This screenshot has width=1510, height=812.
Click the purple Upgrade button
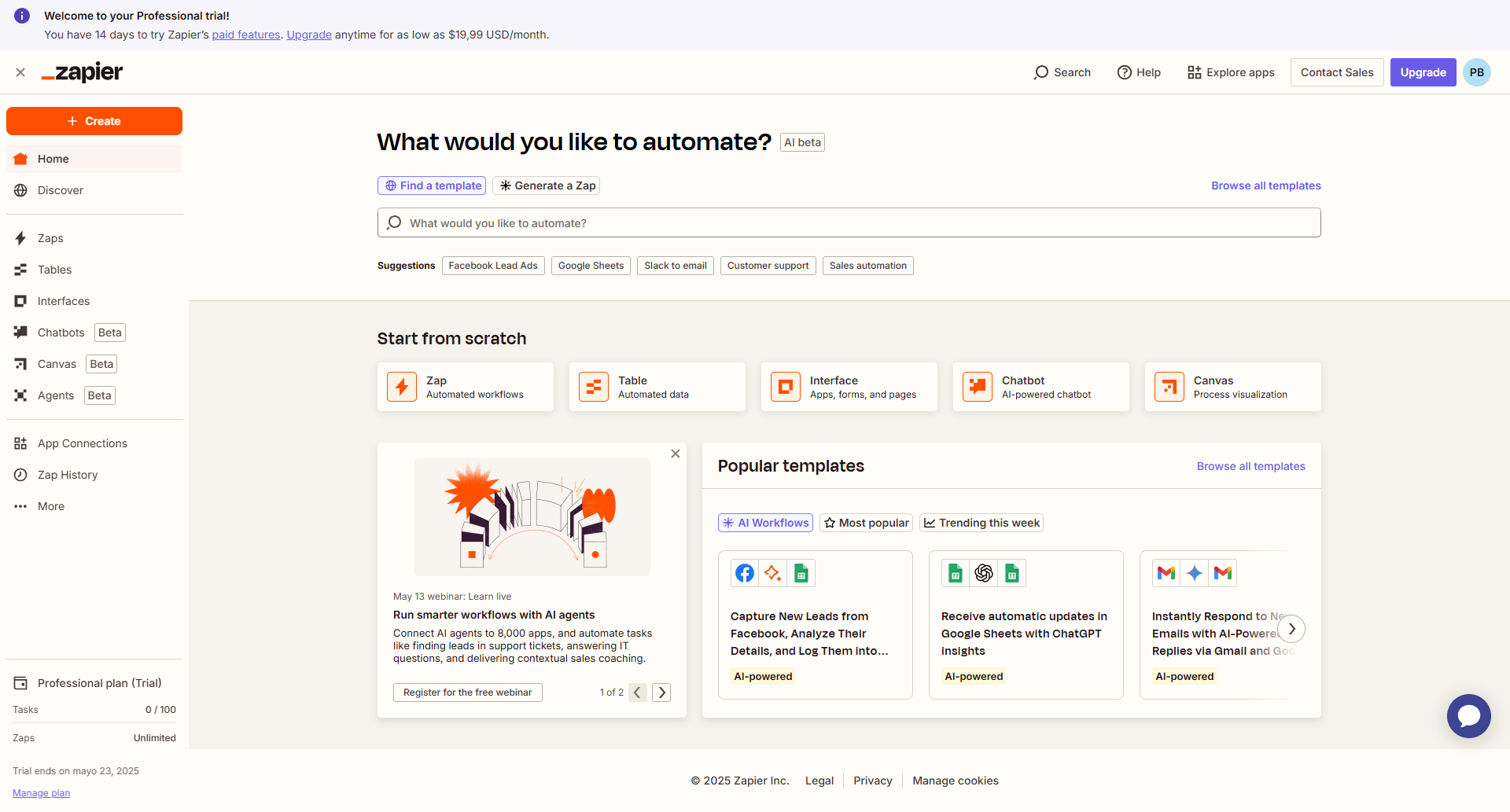[x=1423, y=72]
